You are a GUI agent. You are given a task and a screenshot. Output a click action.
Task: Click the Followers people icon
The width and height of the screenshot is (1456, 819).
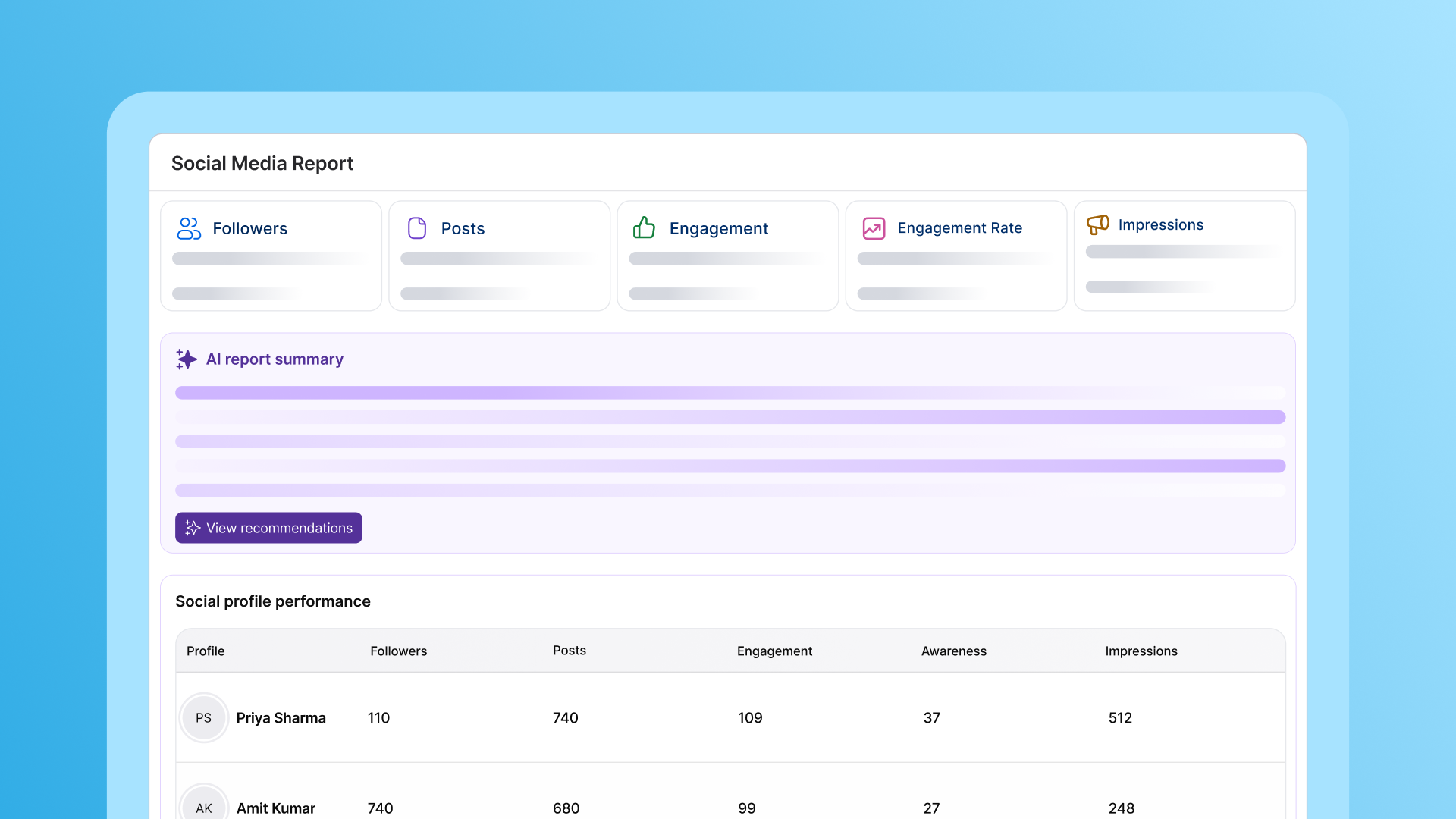tap(189, 228)
